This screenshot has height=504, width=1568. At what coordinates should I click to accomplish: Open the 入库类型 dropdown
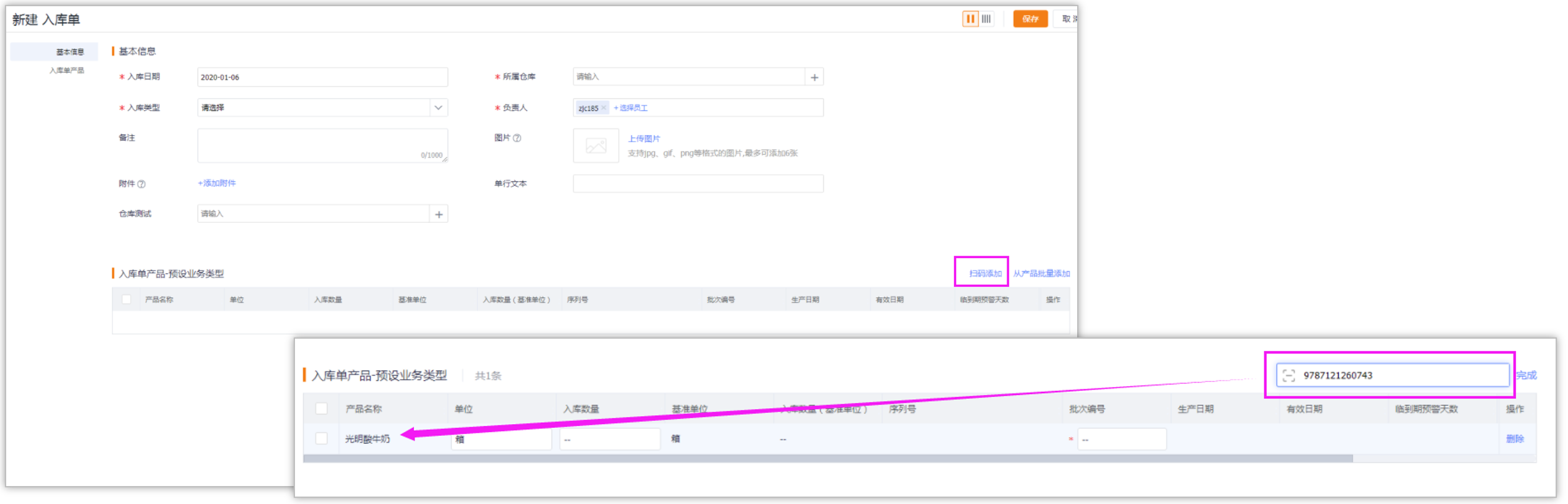pyautogui.click(x=322, y=108)
